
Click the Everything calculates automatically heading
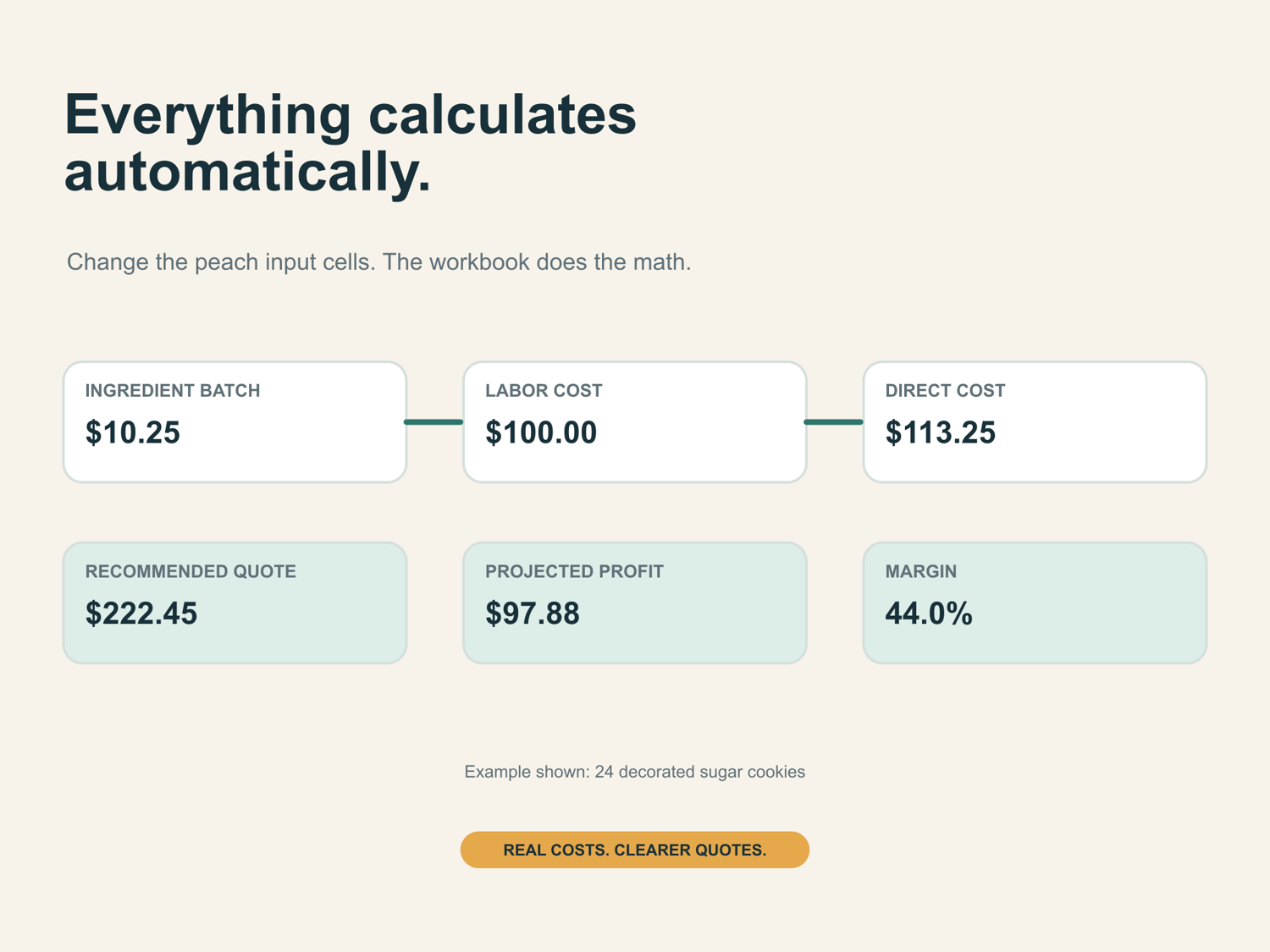point(350,142)
